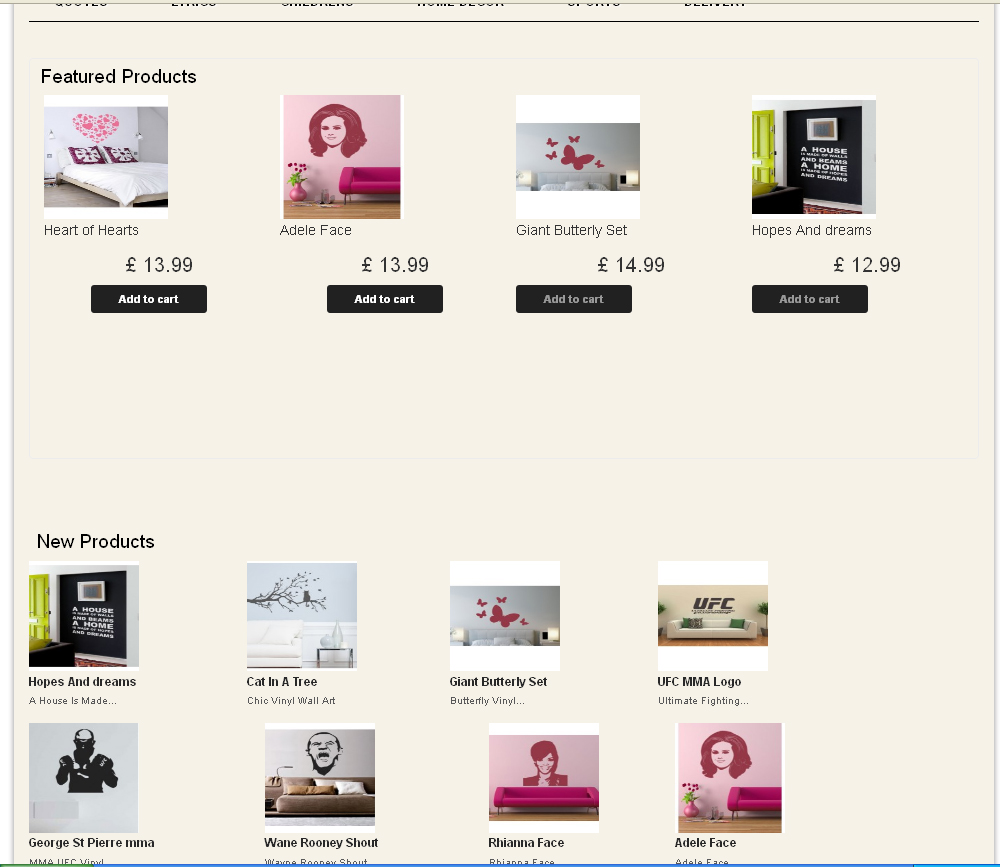Image resolution: width=1000 pixels, height=867 pixels.
Task: Click the 'Ultimate Fighting...' description
Action: coord(703,700)
